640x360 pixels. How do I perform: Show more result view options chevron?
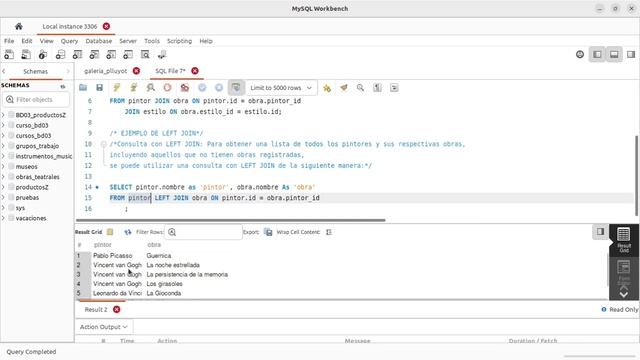tap(624, 294)
